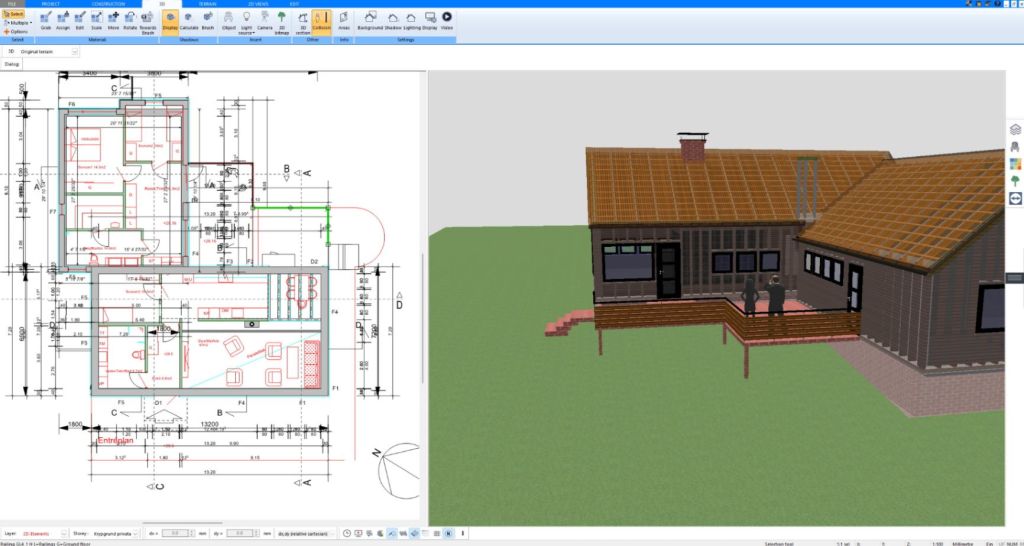Toggle the Display shadows button
This screenshot has height=546, width=1024.
(x=170, y=22)
